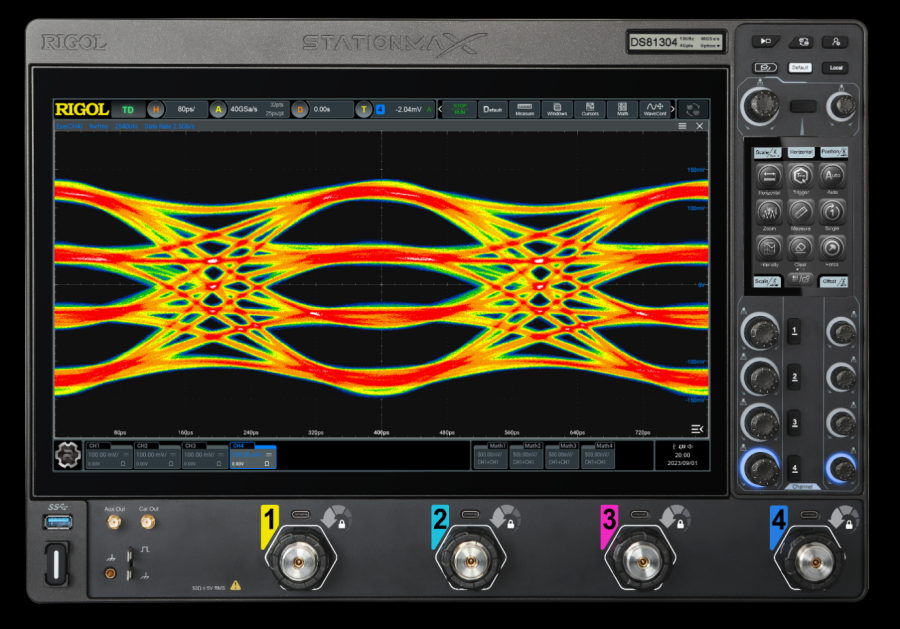Toggle hardware channel 1 key
Image resolution: width=900 pixels, height=629 pixels.
[794, 331]
